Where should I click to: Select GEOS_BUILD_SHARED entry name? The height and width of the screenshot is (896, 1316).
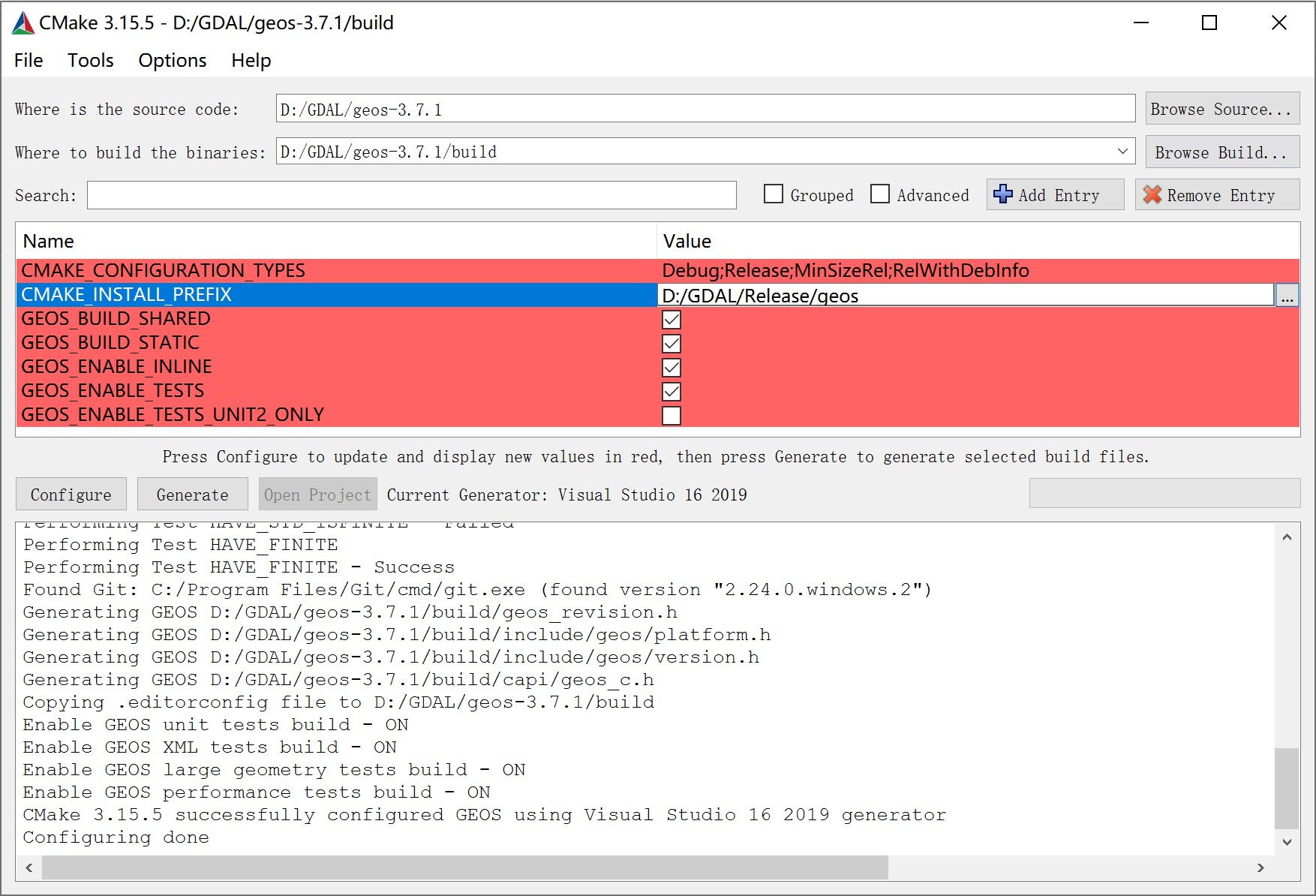point(116,319)
